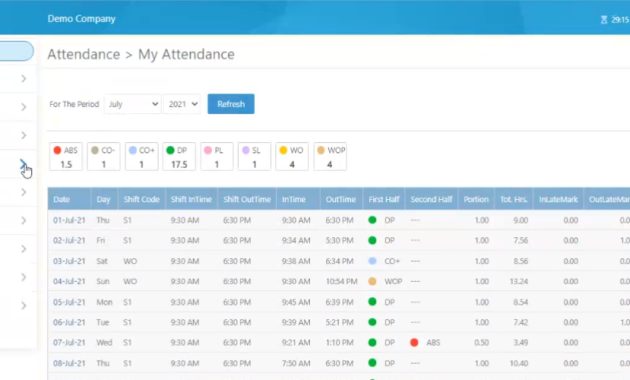The width and height of the screenshot is (630, 380).
Task: Click the 13.24 total hours cell
Action: [519, 281]
